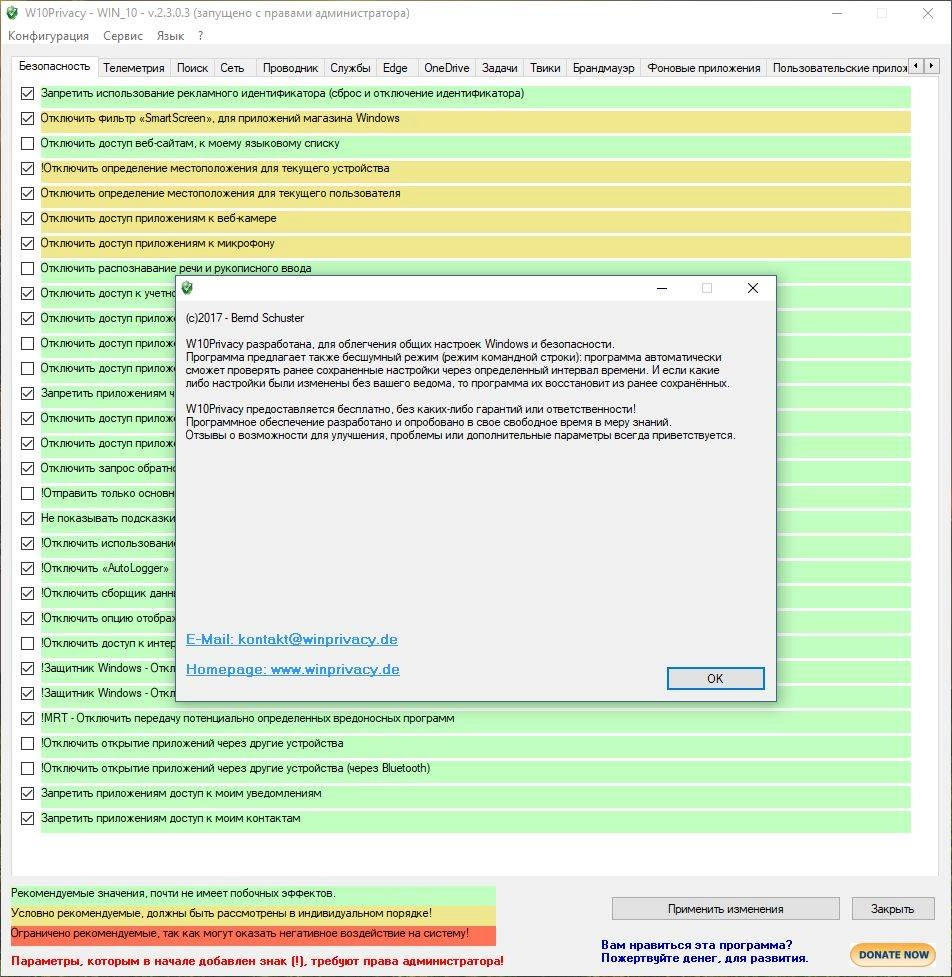952x977 pixels.
Task: Click the Закрыть button
Action: (892, 909)
